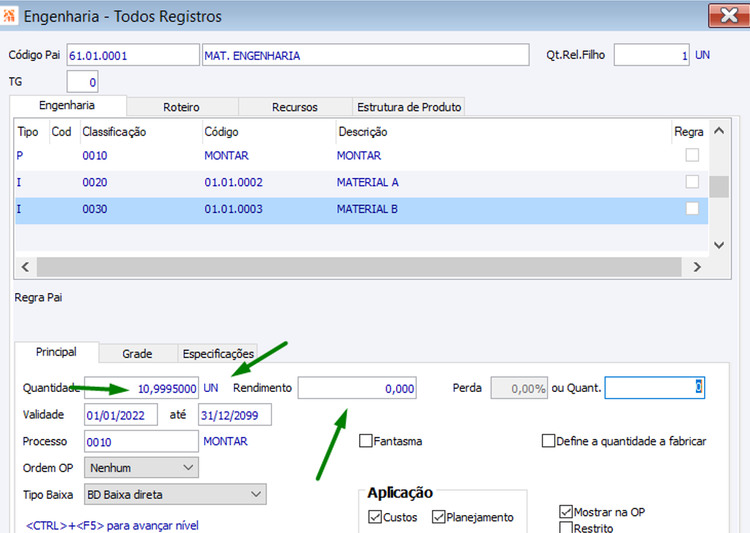Open the Especificações tab
The height and width of the screenshot is (533, 750).
(x=218, y=354)
